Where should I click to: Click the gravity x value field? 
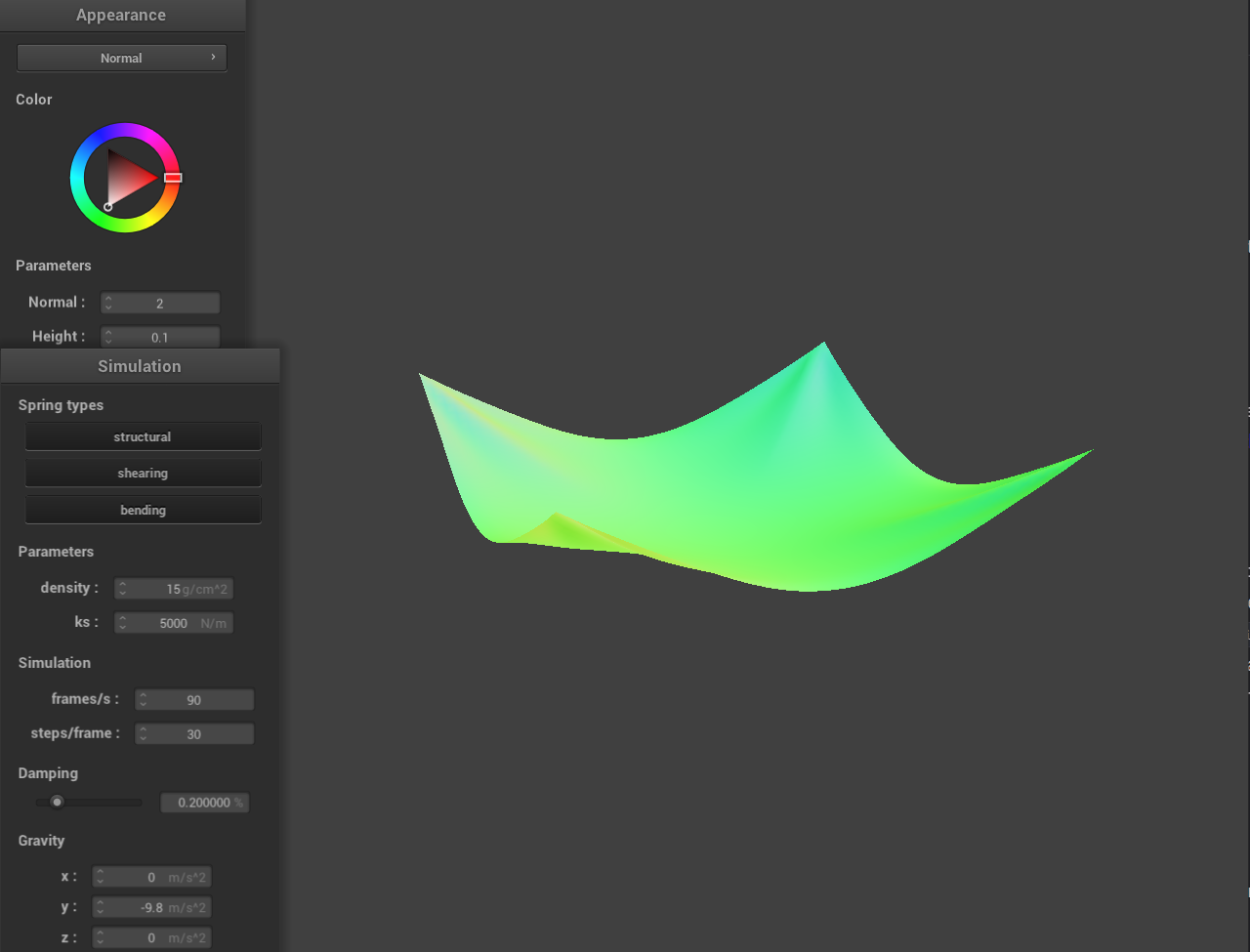(x=151, y=877)
